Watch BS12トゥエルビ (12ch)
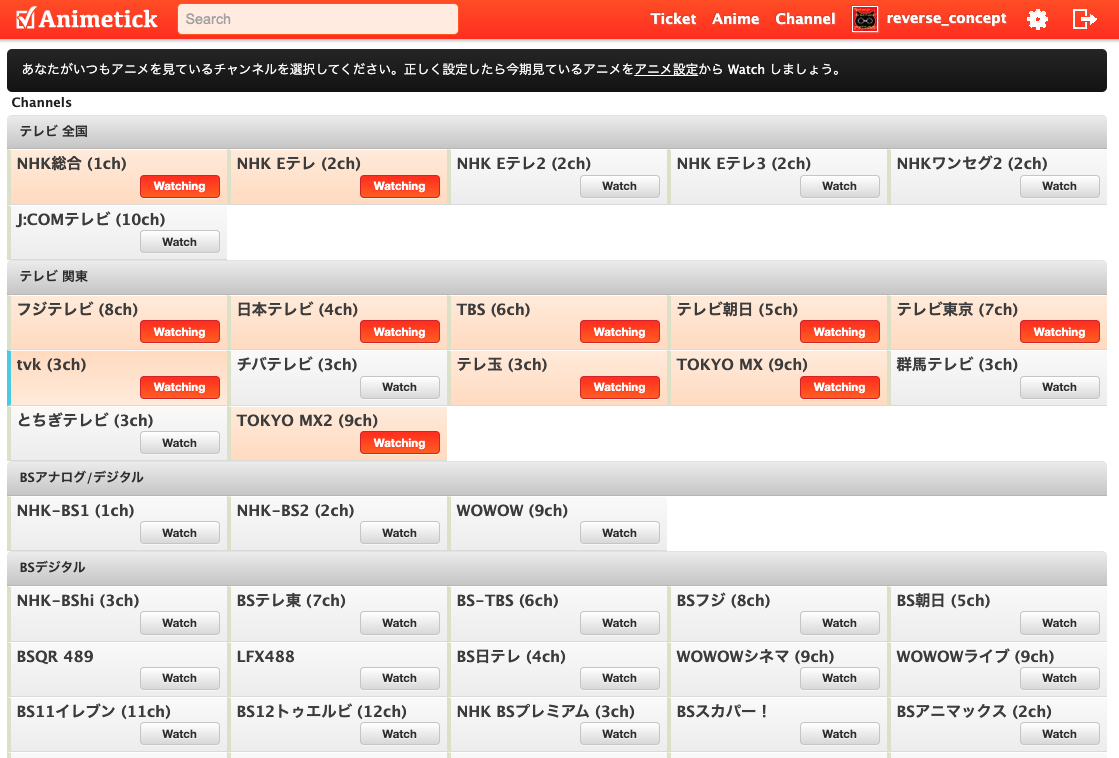This screenshot has width=1119, height=758. pos(400,734)
